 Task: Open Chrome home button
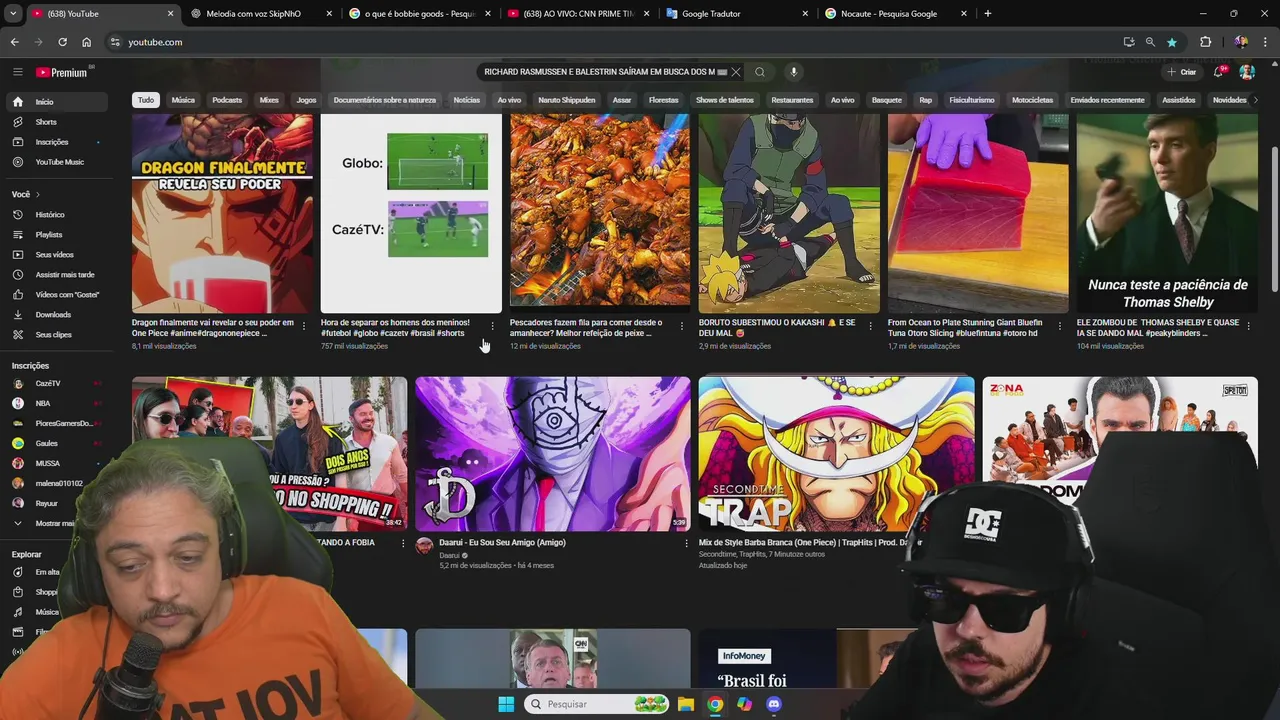coord(87,42)
